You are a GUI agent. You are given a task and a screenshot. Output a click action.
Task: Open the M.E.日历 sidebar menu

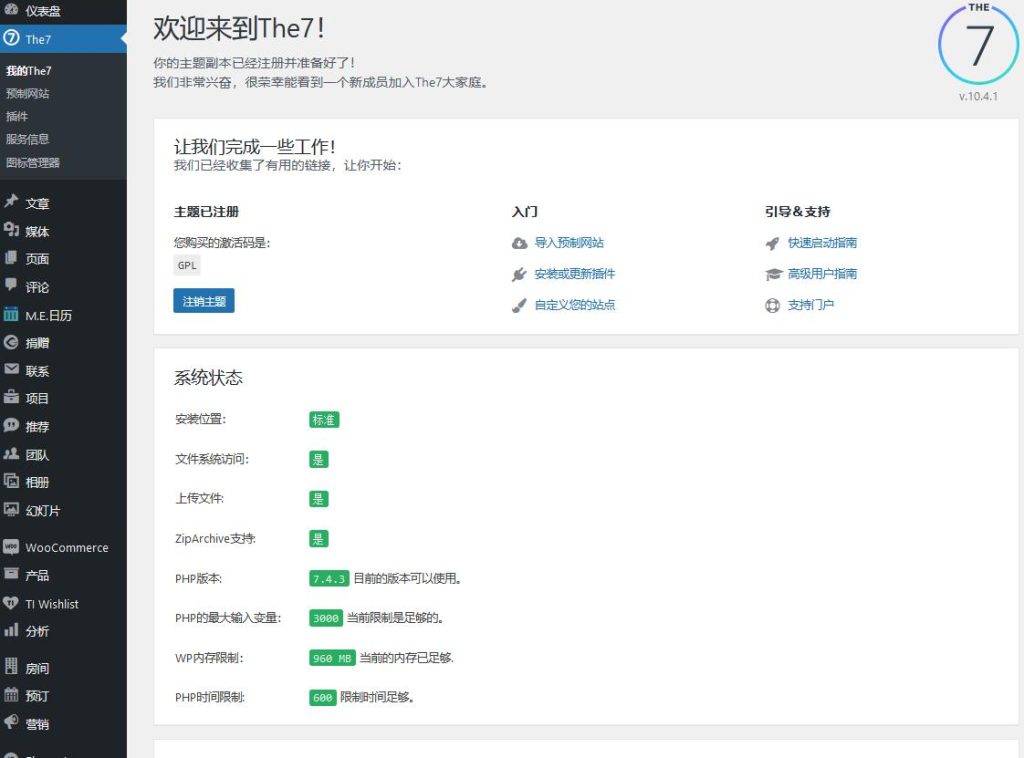tap(48, 315)
